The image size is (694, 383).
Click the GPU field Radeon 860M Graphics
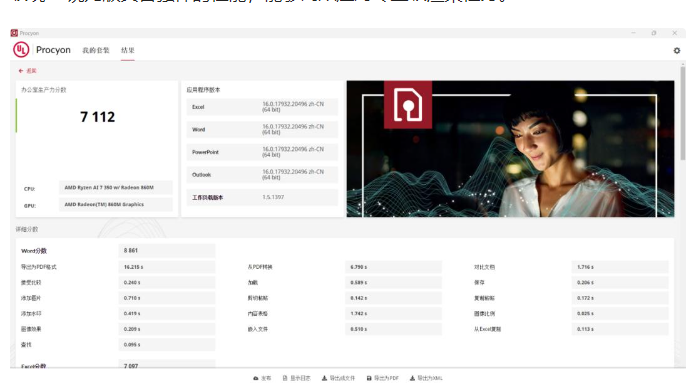(116, 205)
